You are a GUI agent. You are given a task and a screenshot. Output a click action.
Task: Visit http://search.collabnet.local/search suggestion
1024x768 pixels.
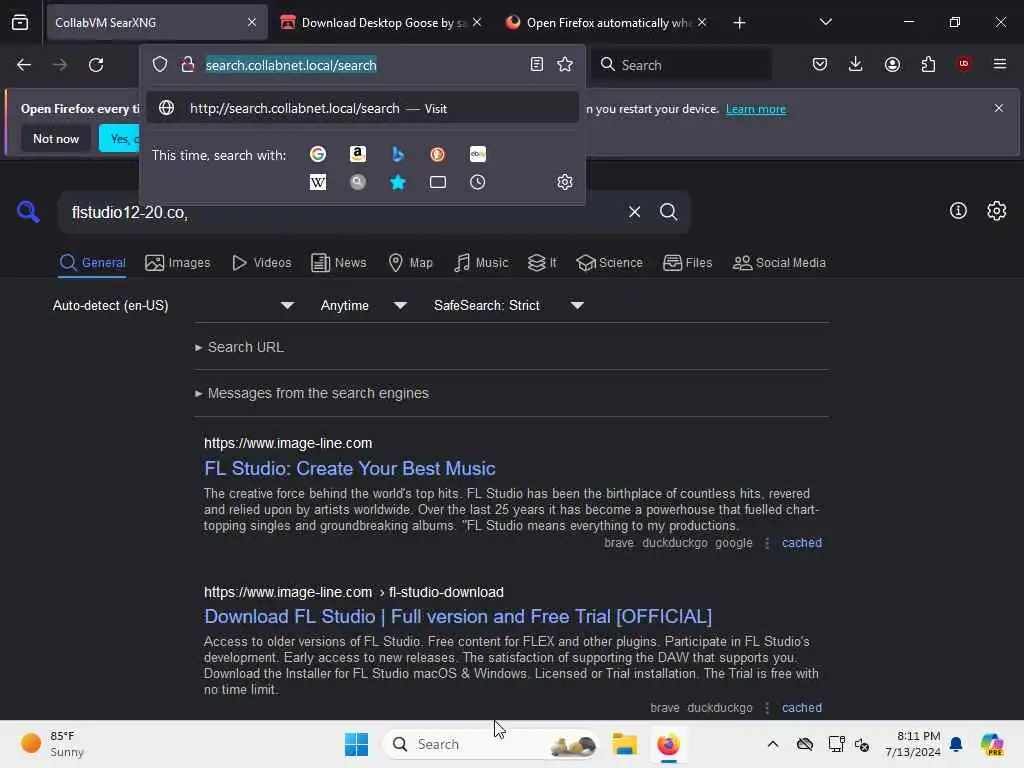(x=362, y=108)
